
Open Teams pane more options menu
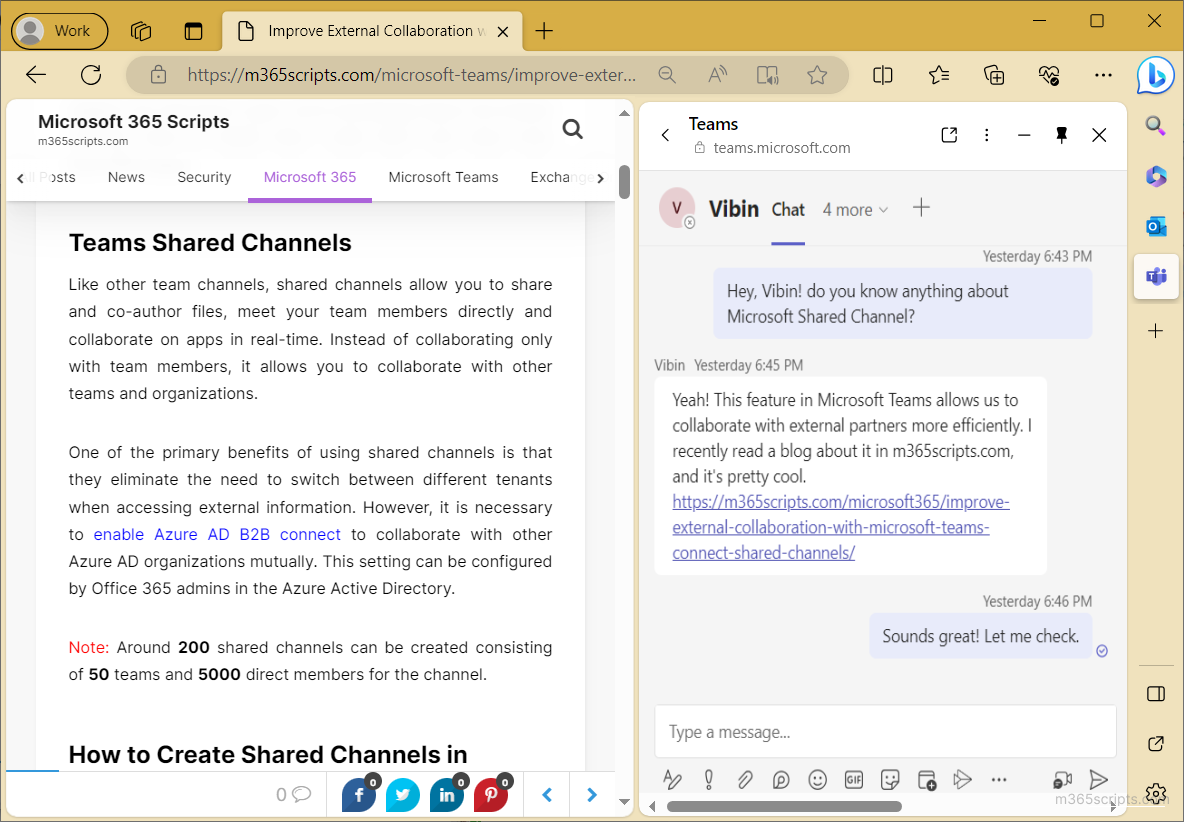point(986,135)
